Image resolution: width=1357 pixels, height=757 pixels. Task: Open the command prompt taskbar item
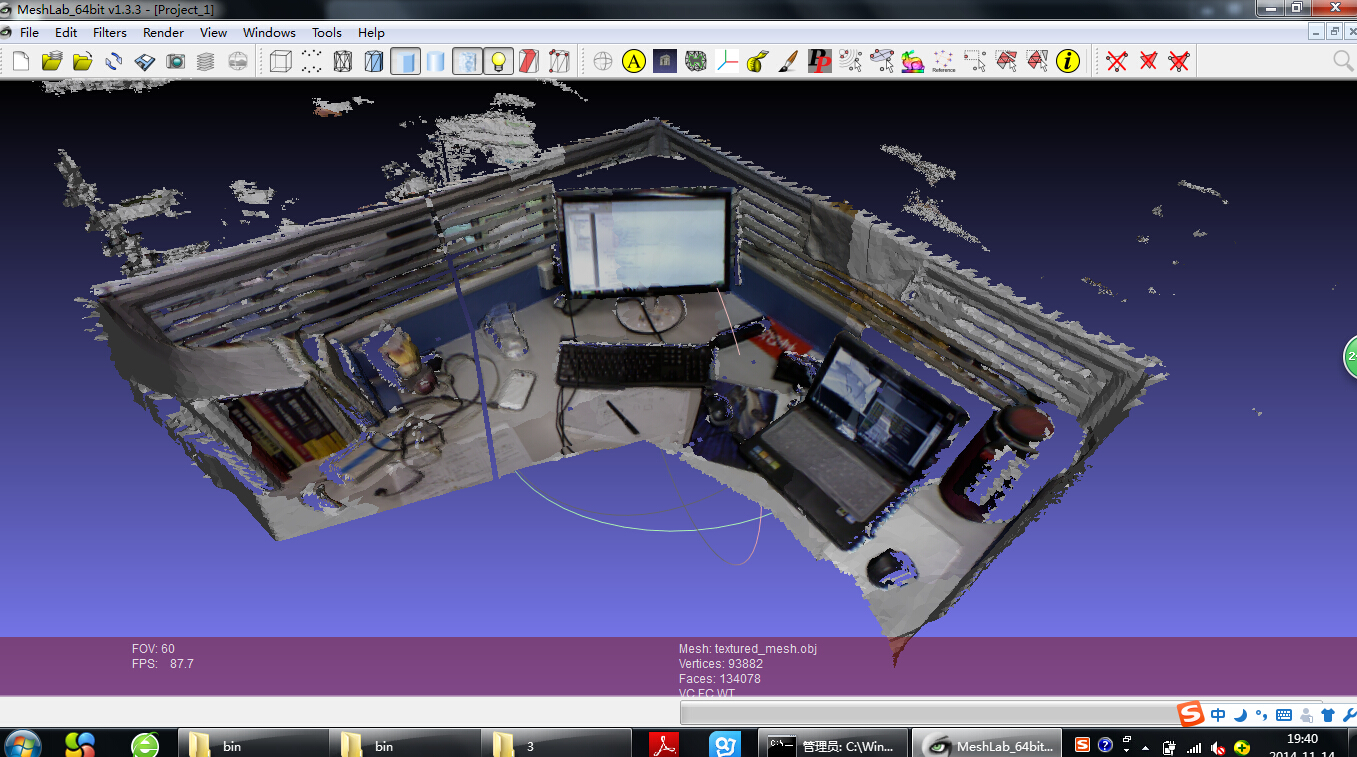832,745
